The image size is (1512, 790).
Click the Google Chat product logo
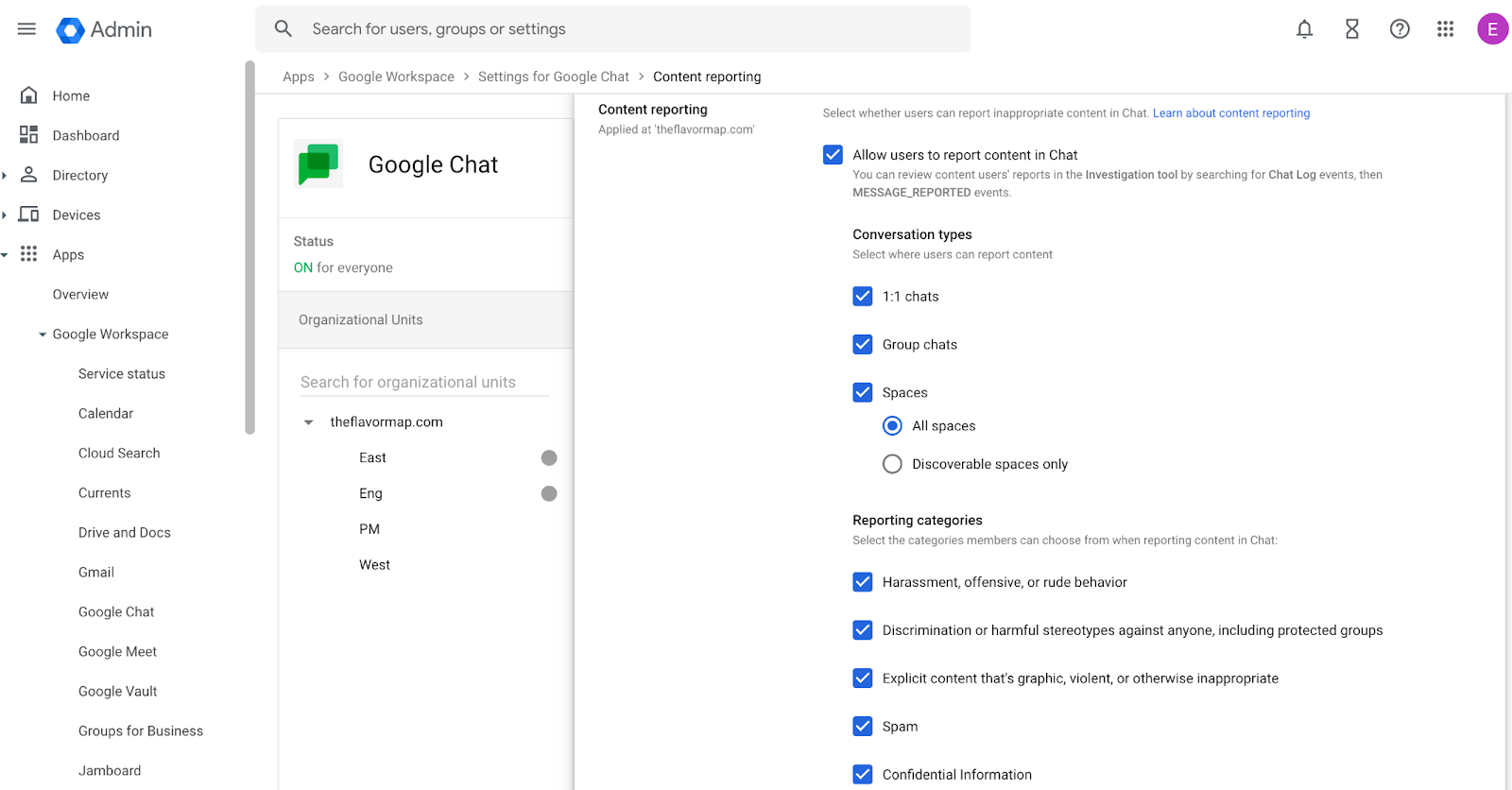click(319, 164)
